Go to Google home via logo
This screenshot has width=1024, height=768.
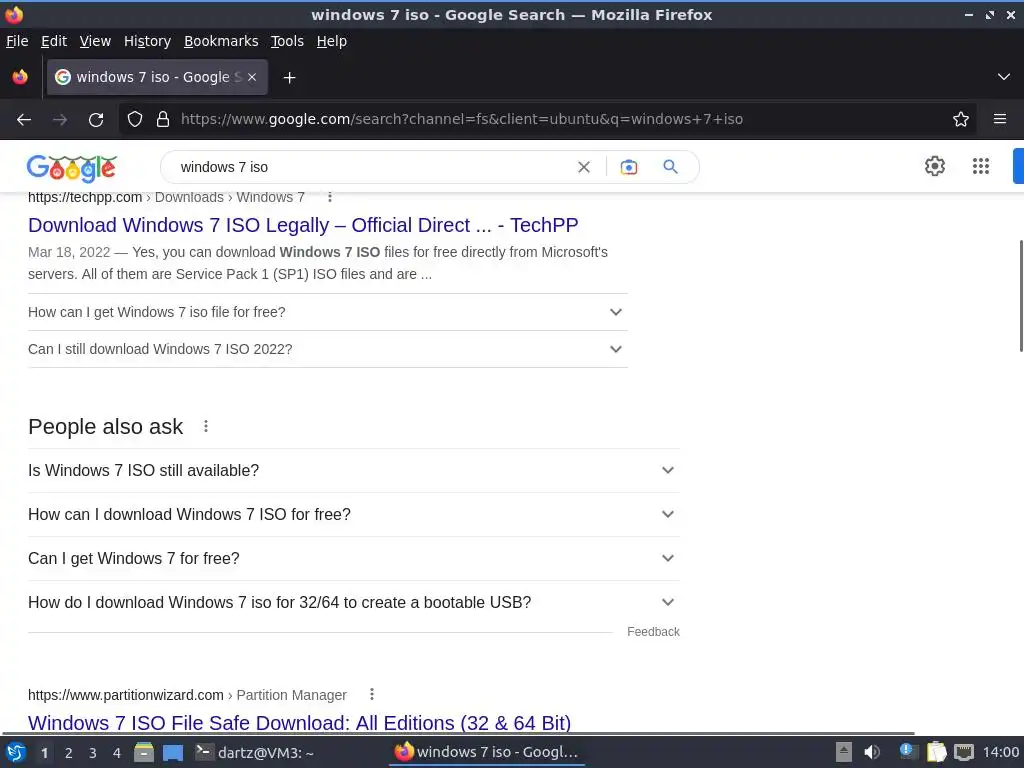[x=72, y=168]
